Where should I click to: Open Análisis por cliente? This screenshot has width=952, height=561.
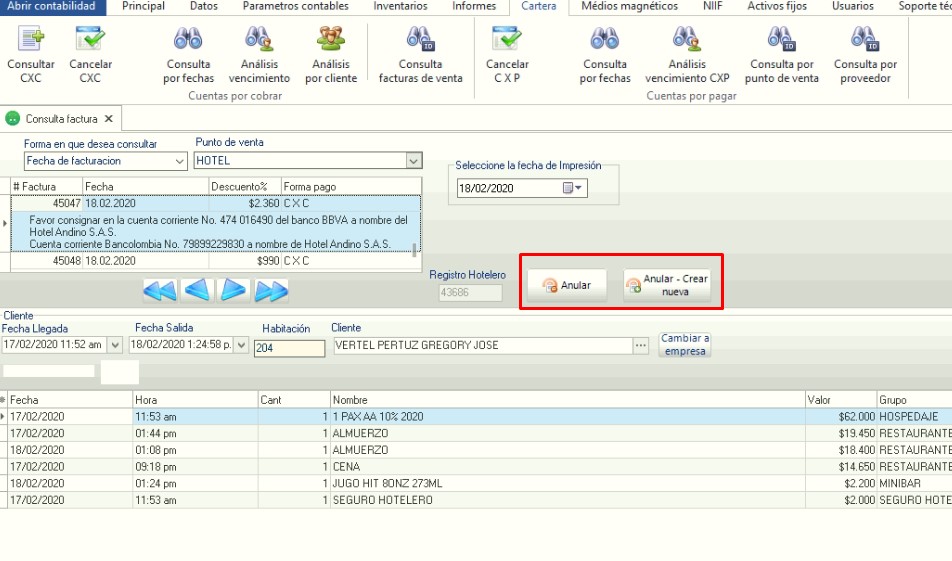331,52
